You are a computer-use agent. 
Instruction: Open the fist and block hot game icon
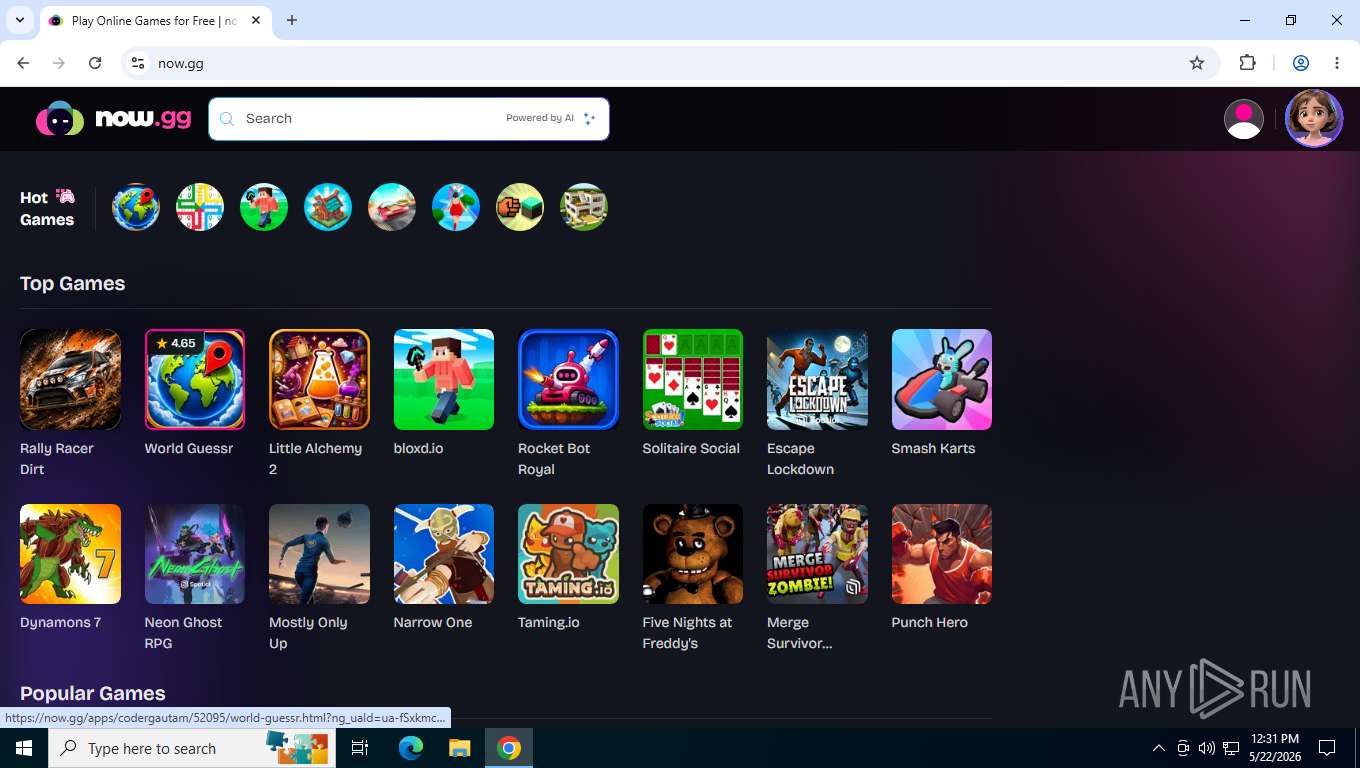520,207
